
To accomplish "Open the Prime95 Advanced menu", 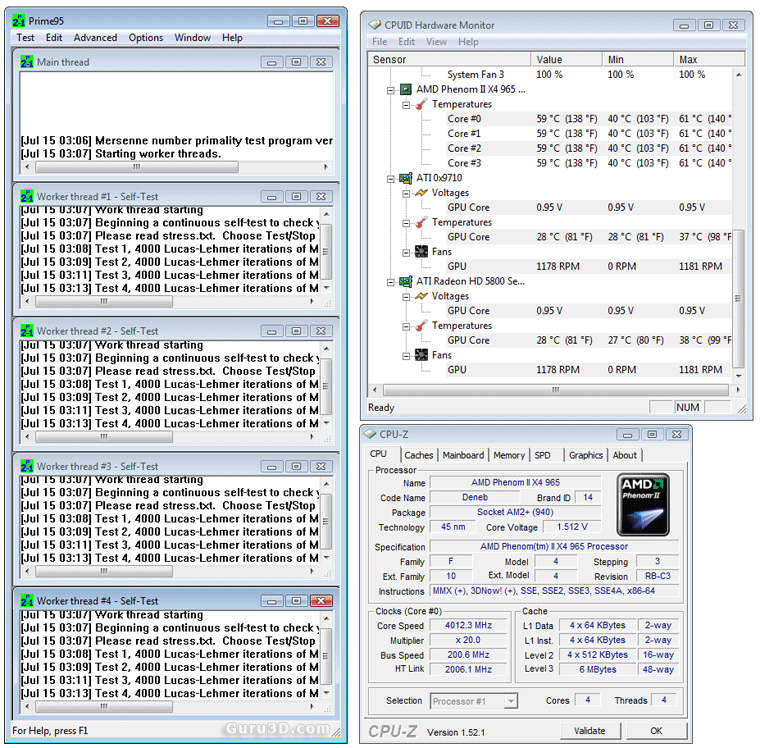I will point(95,38).
